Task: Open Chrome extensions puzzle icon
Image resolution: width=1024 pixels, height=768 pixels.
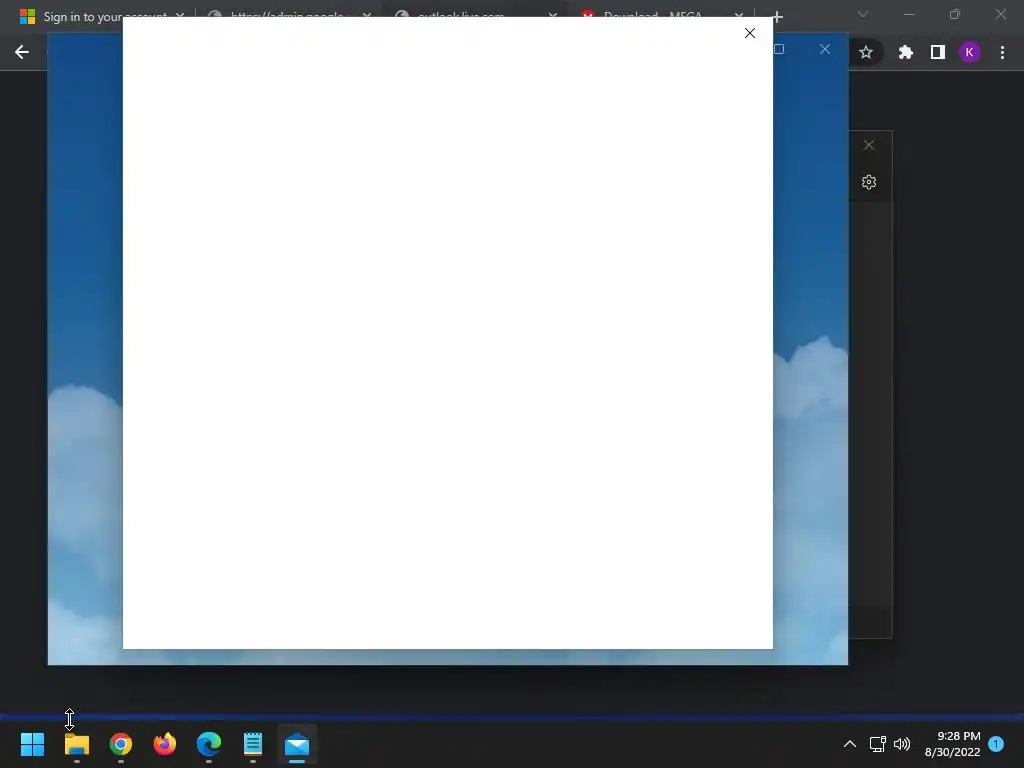Action: (905, 52)
